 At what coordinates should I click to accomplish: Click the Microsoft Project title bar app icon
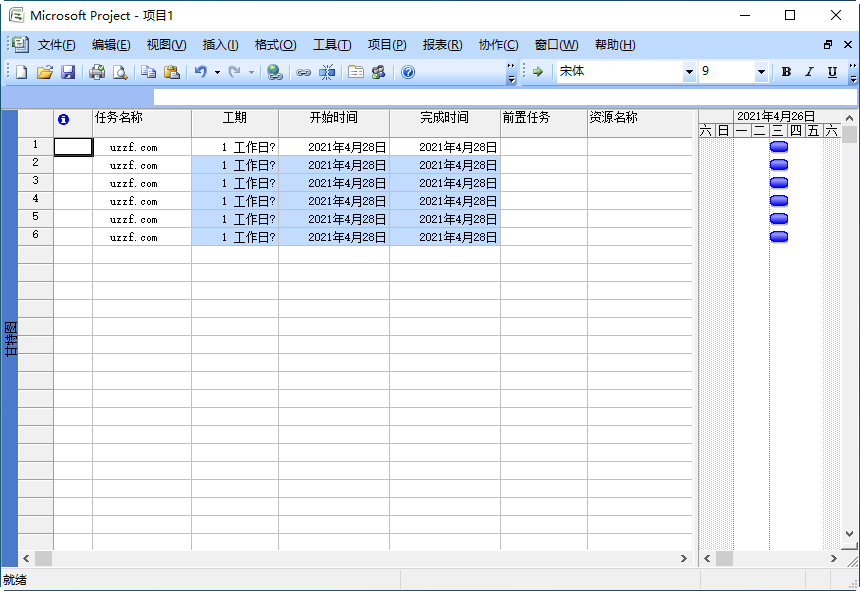pyautogui.click(x=16, y=15)
